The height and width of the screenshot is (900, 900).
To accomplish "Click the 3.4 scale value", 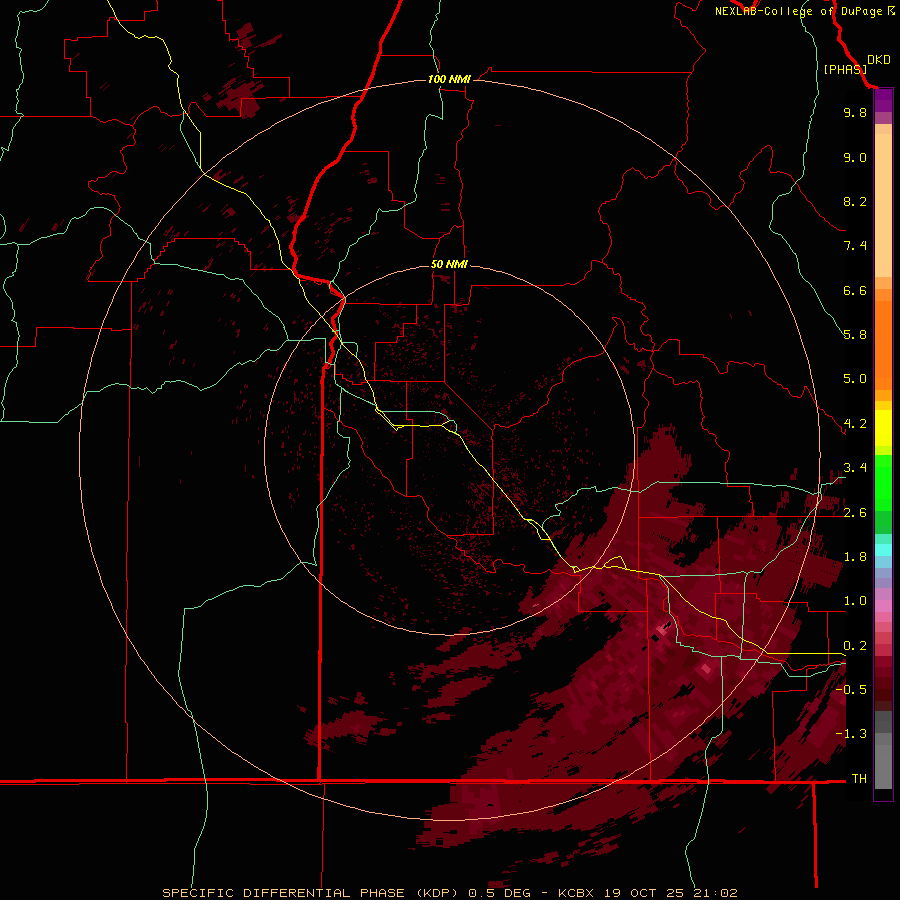I will (855, 468).
